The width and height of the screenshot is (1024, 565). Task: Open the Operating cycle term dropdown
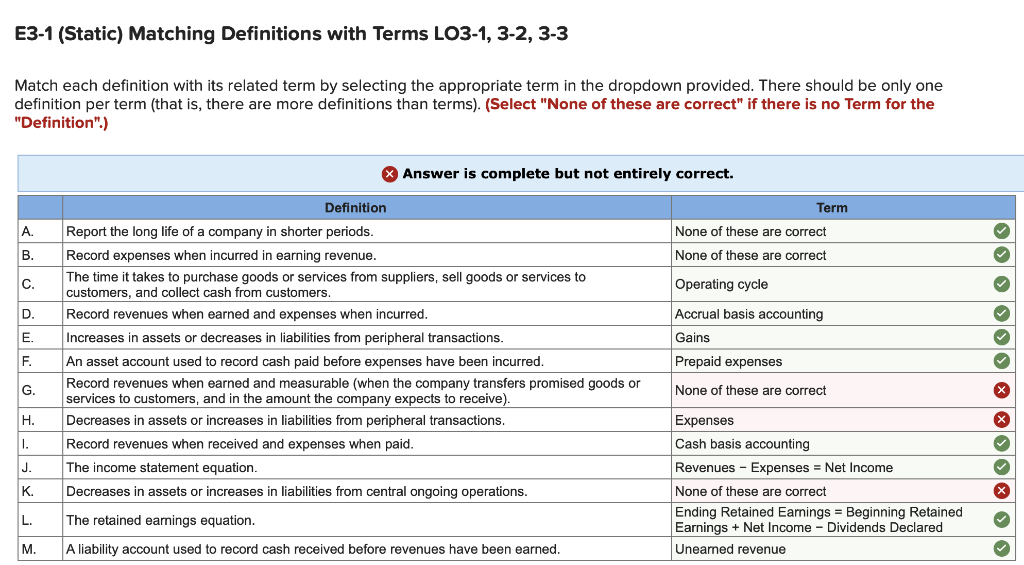[842, 284]
